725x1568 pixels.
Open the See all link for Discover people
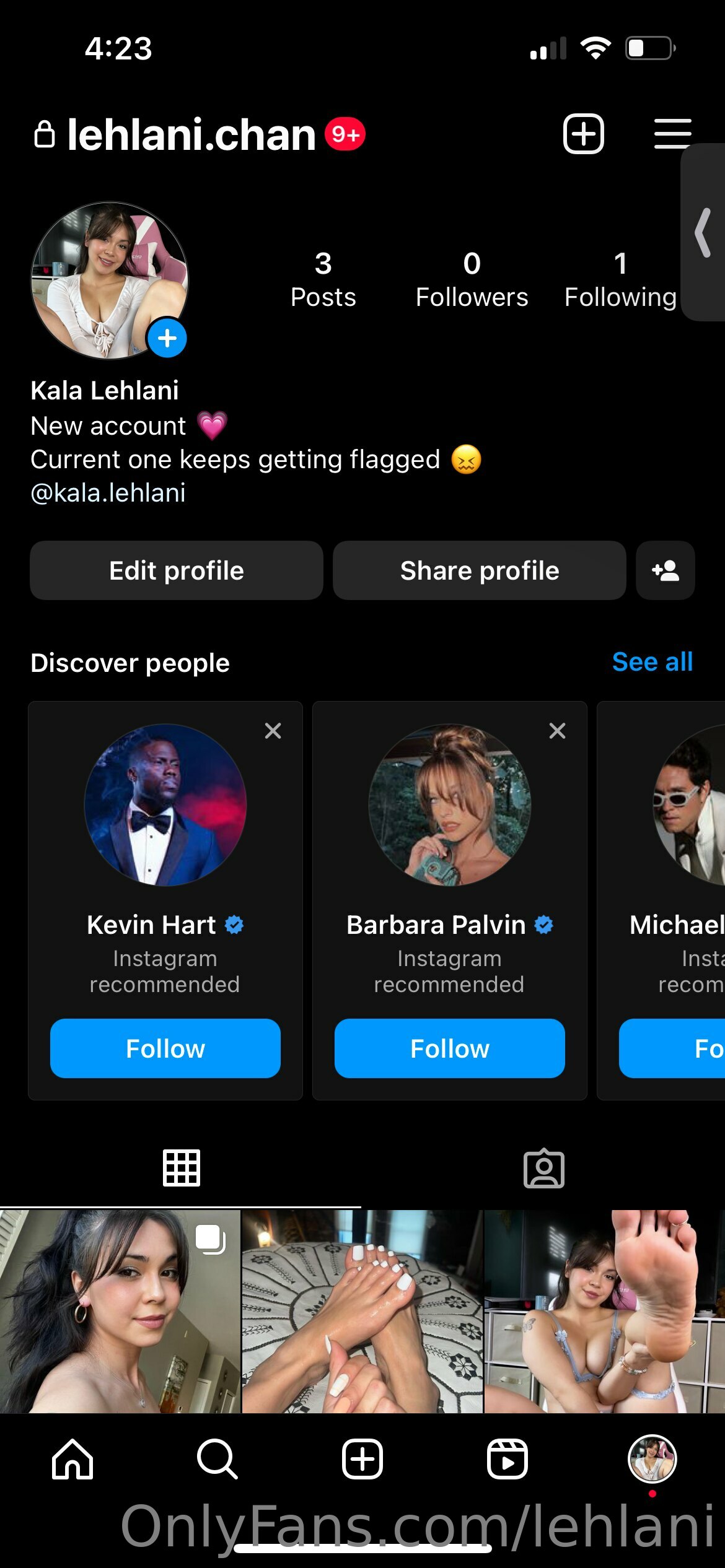[652, 662]
